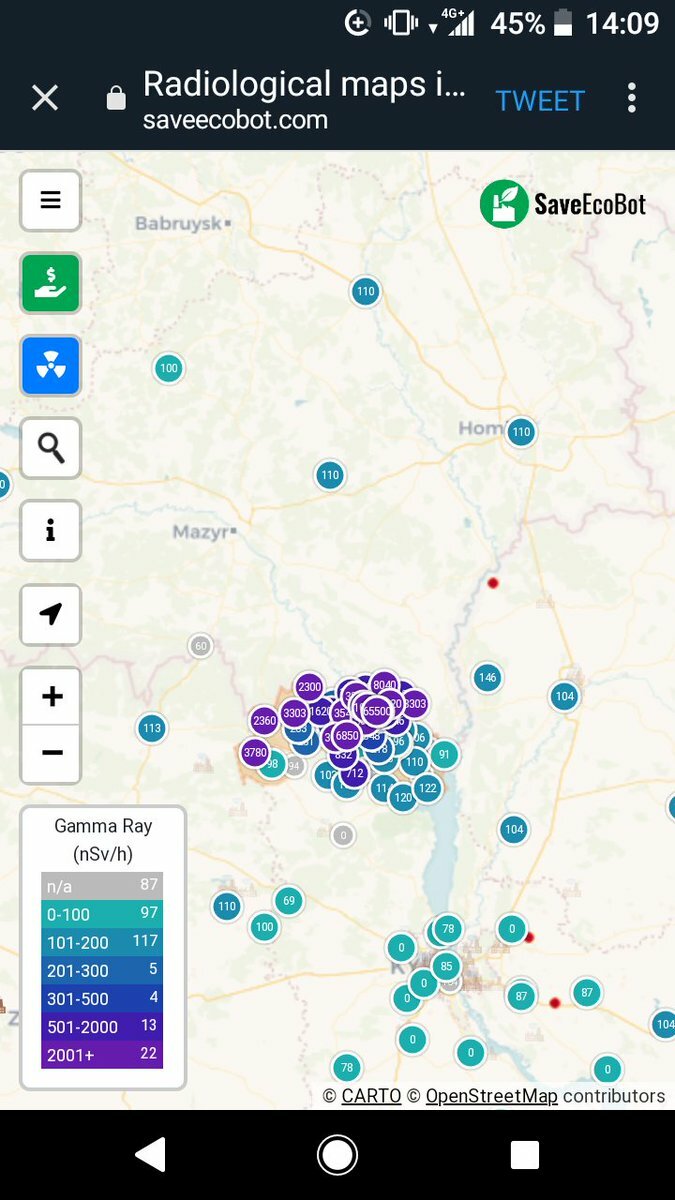Toggle the blue radiation layer button
Screen dimensions: 675x1200
pyautogui.click(x=51, y=366)
